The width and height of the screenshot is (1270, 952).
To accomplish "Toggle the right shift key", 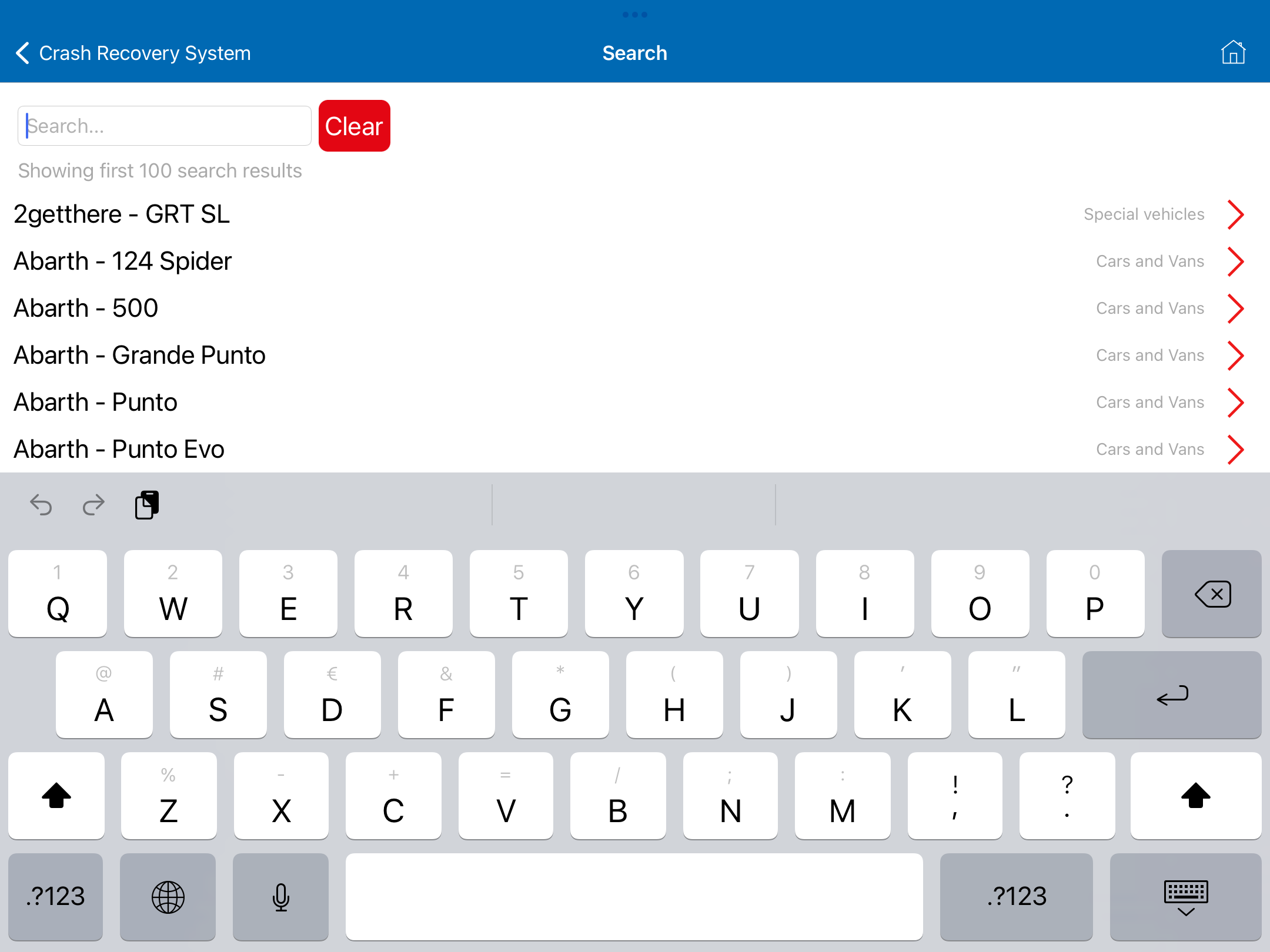I will pos(1196,796).
